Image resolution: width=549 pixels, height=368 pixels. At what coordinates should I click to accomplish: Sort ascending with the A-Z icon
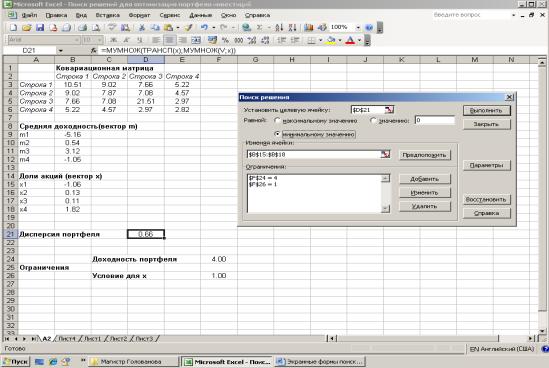[x=279, y=27]
